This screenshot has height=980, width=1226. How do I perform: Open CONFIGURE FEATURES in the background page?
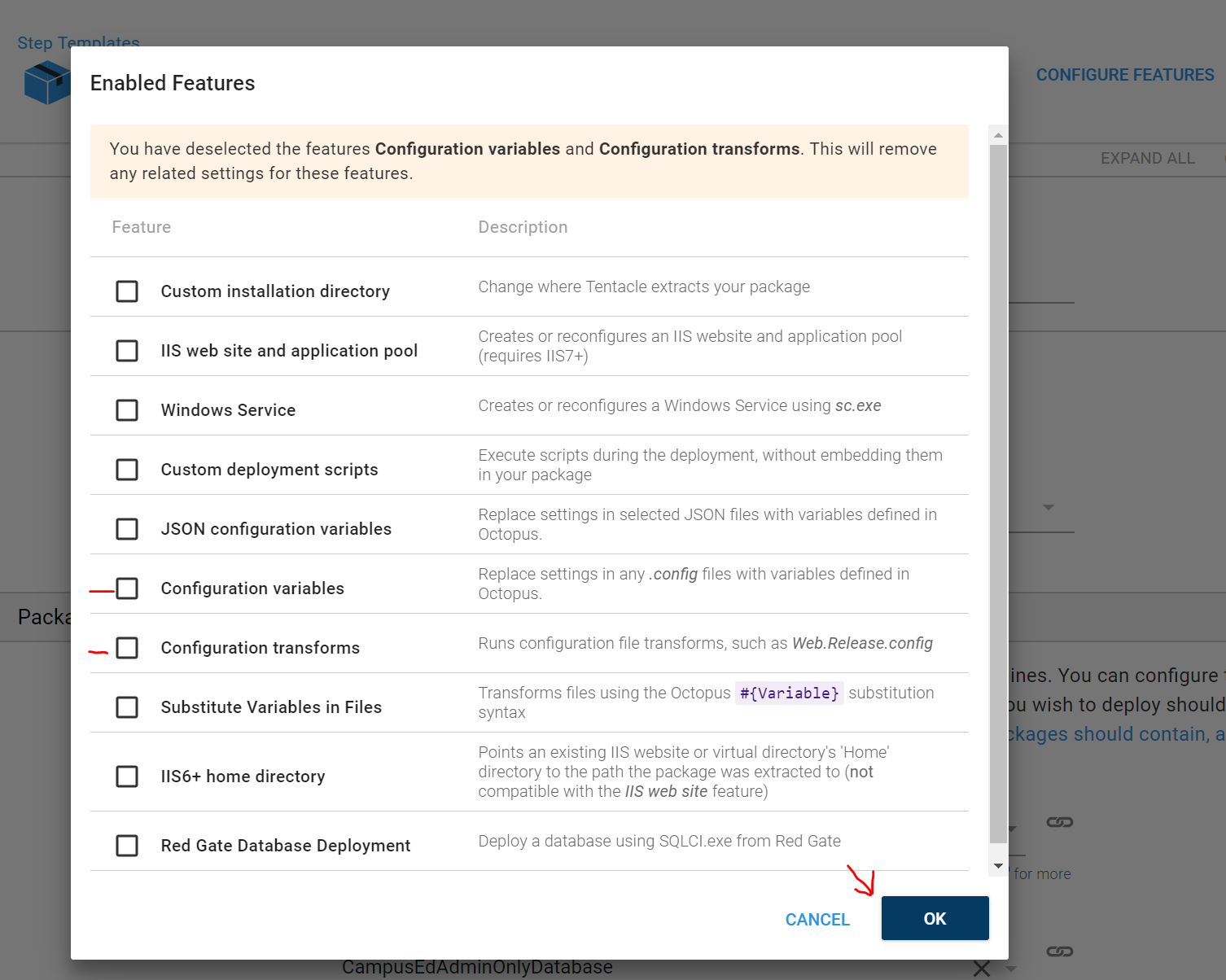point(1125,75)
